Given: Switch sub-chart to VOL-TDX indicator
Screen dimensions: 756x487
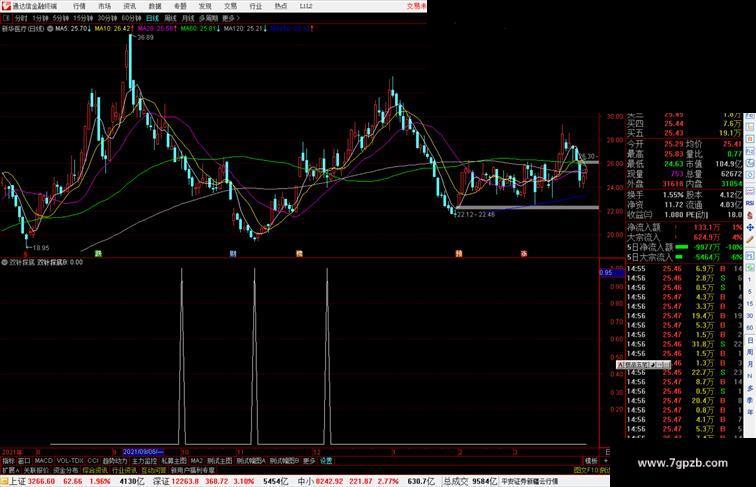Looking at the screenshot, I should pyautogui.click(x=70, y=461).
